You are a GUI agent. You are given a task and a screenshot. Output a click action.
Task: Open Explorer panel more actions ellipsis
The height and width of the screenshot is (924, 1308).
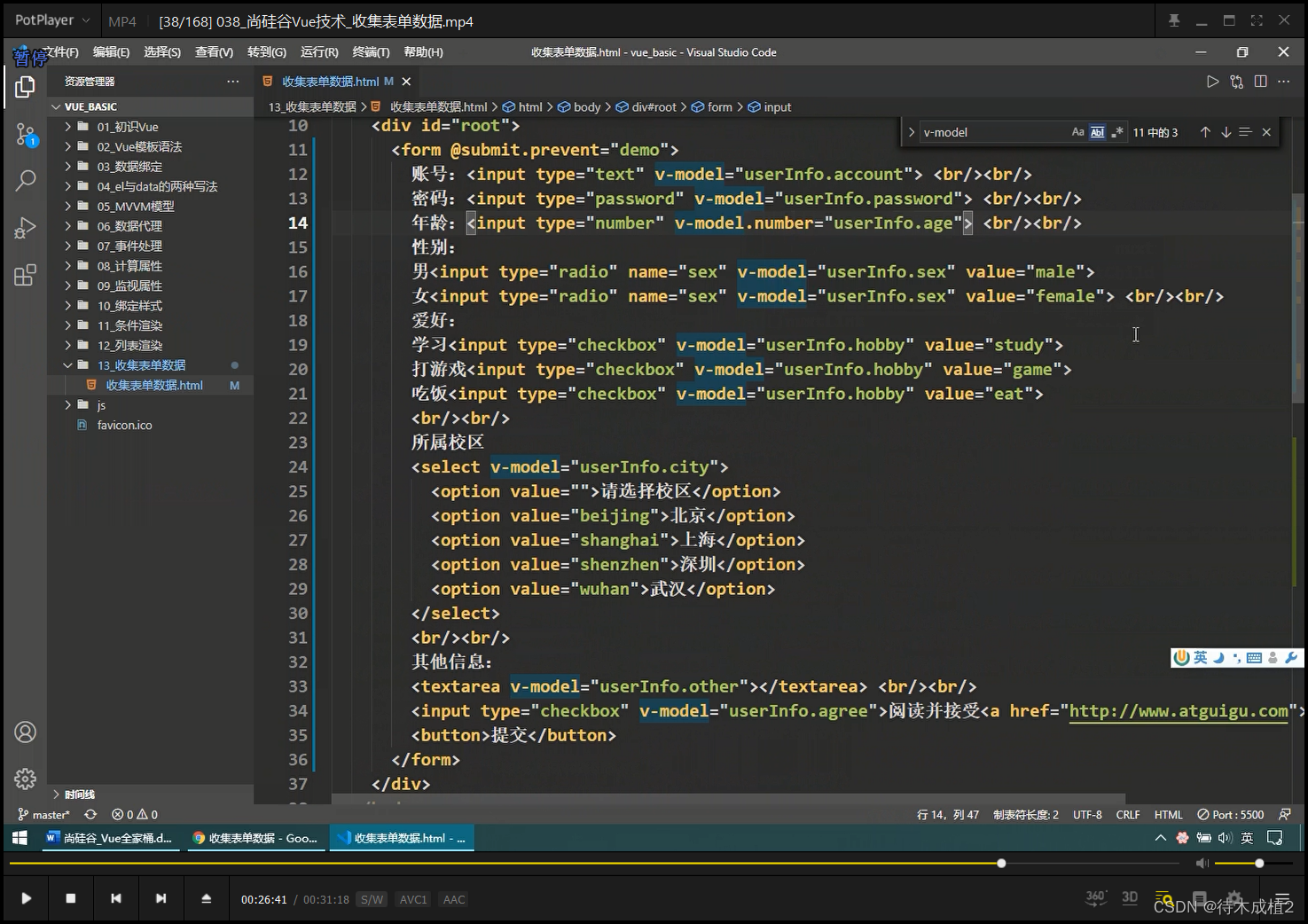tap(232, 82)
